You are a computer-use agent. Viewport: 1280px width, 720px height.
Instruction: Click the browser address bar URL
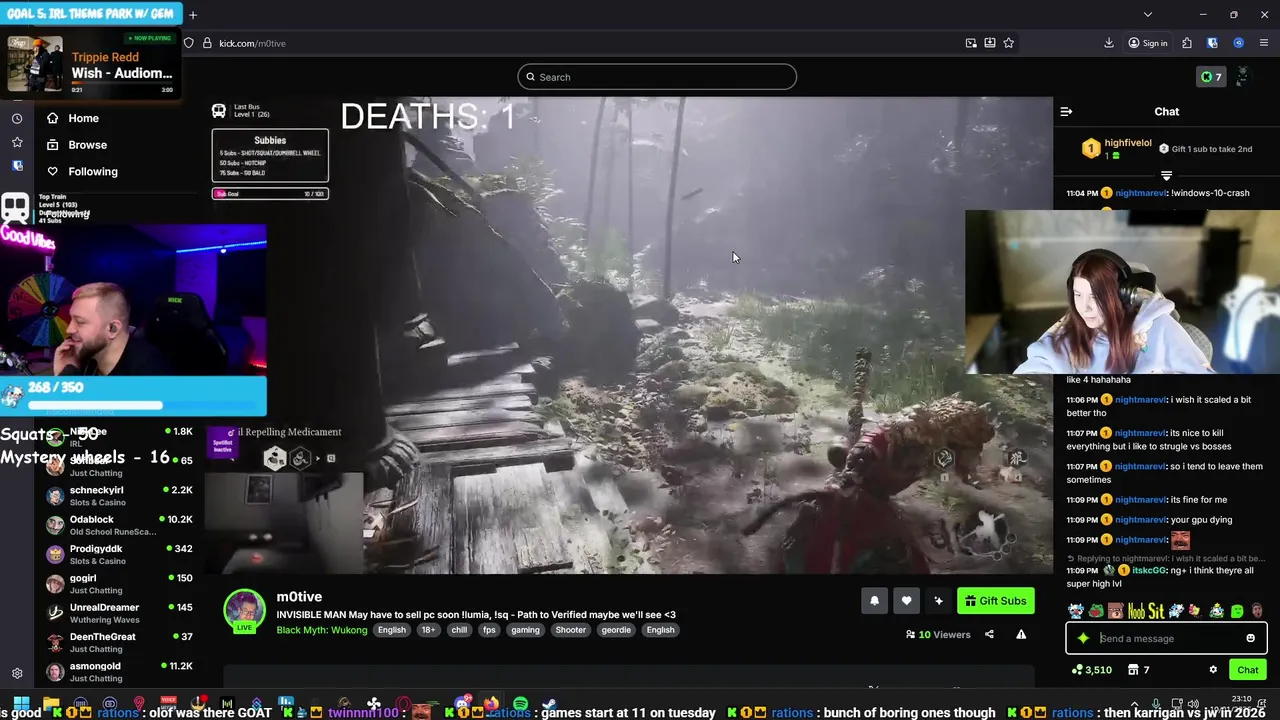(x=252, y=43)
